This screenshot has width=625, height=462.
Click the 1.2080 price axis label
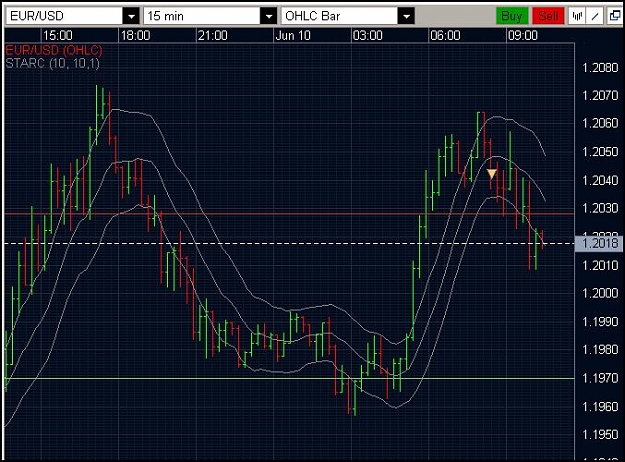coord(600,67)
